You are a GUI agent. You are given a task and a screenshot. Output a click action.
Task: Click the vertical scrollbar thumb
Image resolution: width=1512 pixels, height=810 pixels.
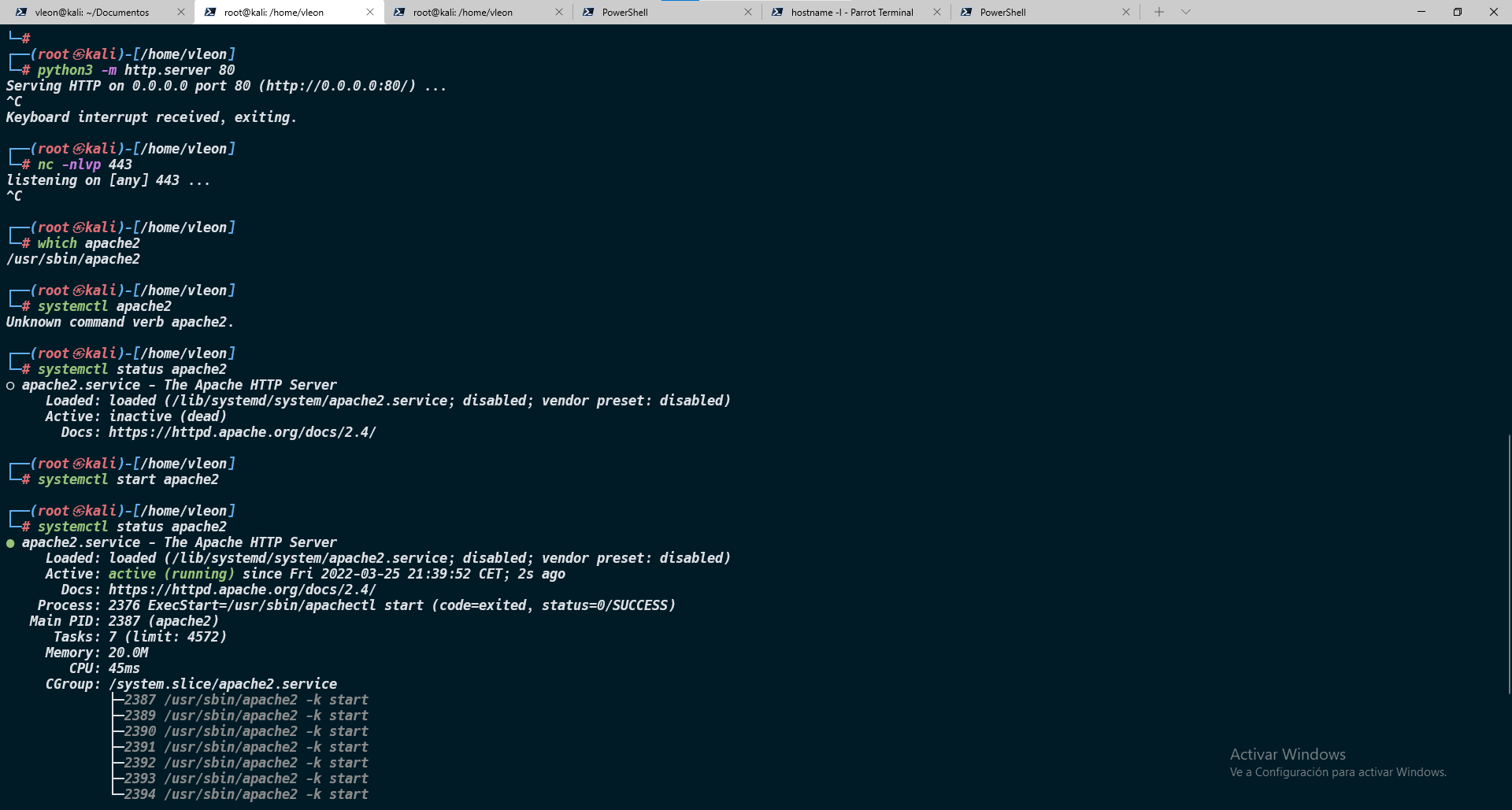click(1508, 563)
